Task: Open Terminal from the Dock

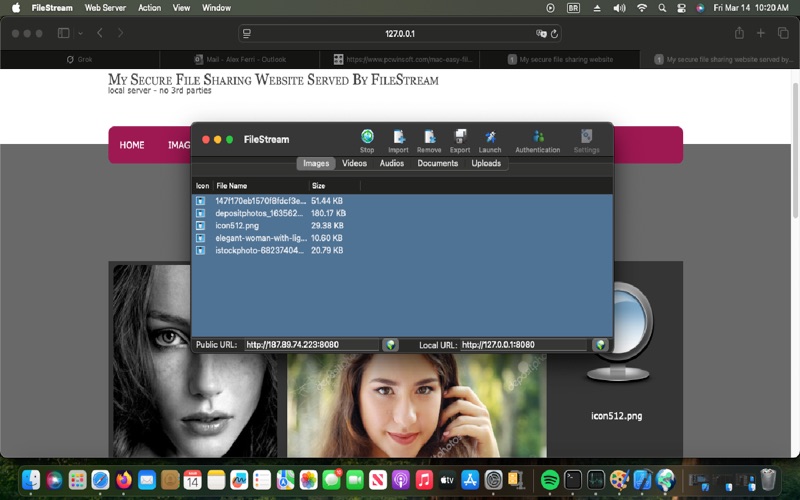Action: pos(572,480)
